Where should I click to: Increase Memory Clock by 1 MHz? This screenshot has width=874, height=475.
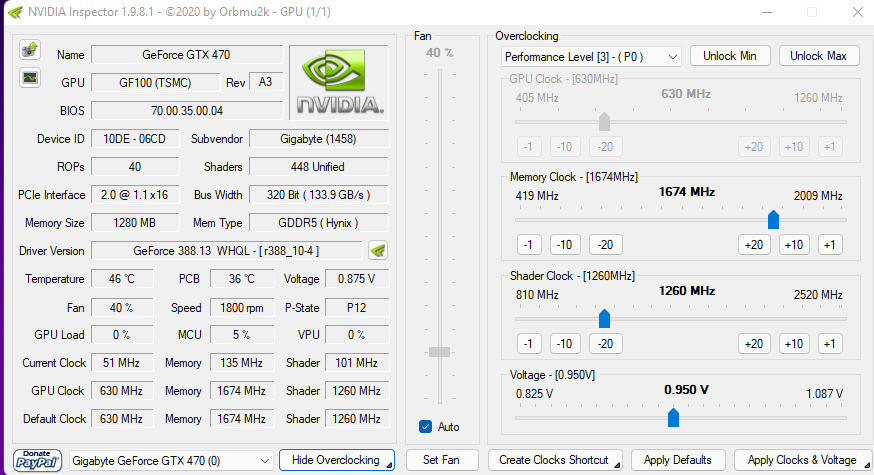coord(830,245)
